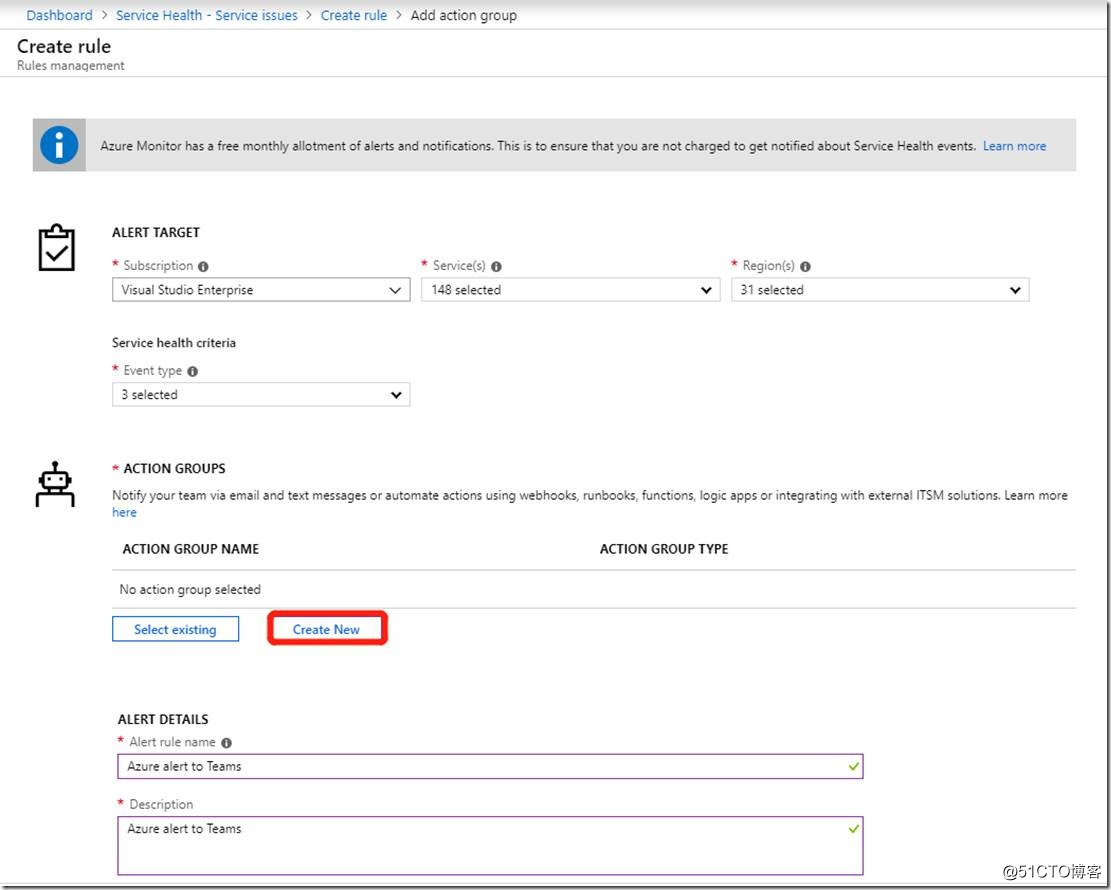Click the 'No action group selected' row
The image size is (1111, 890).
(x=594, y=590)
